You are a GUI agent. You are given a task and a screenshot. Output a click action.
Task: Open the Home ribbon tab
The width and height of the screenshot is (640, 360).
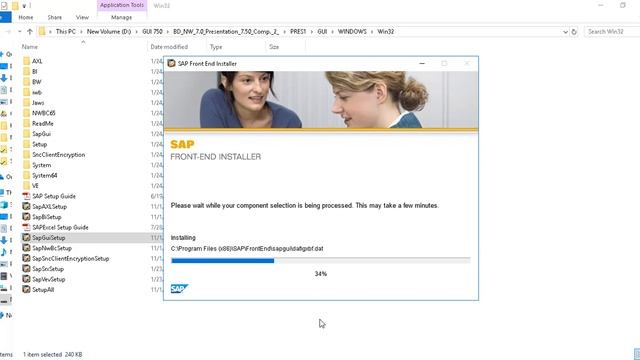[26, 18]
